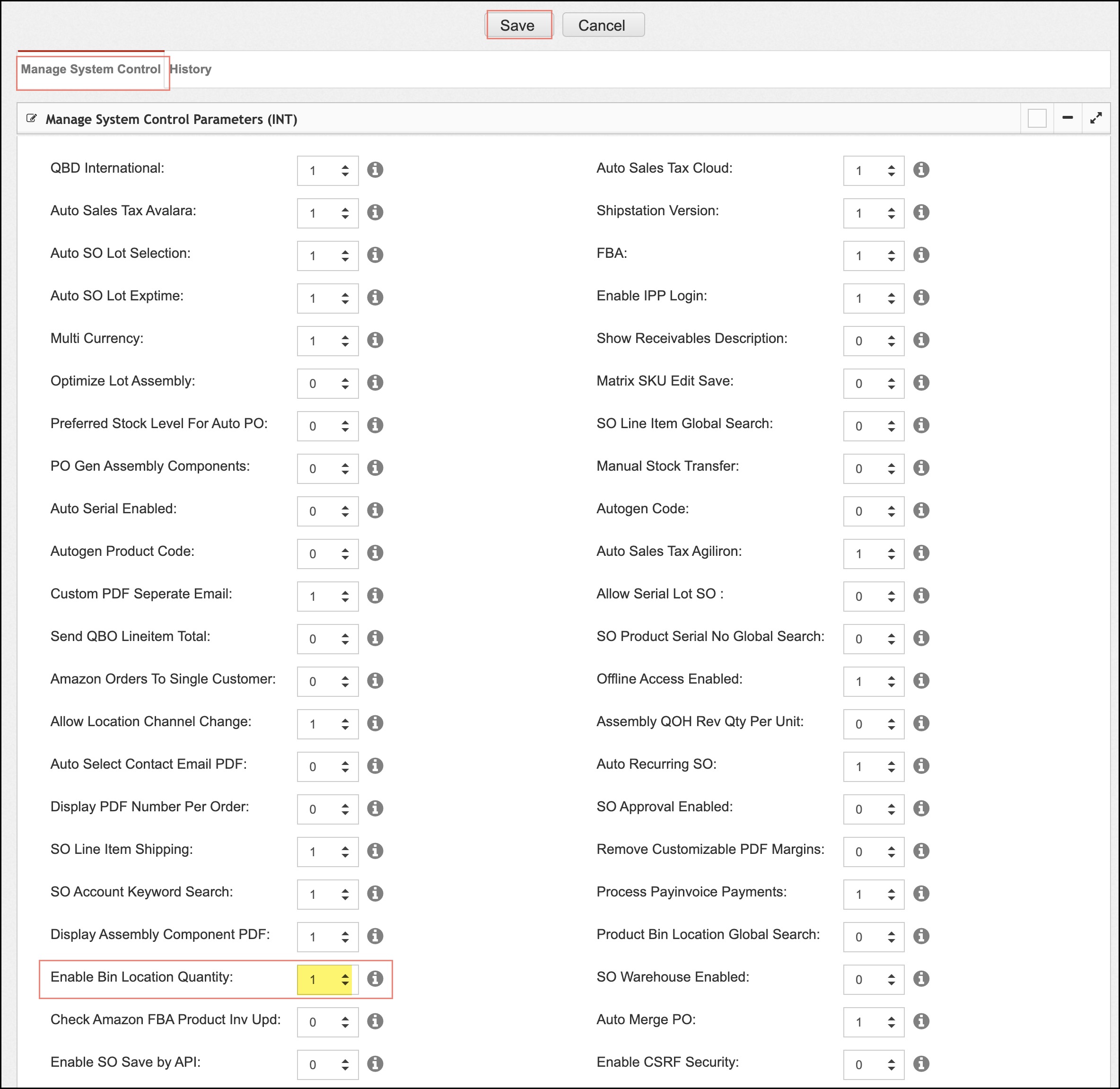Click info icon for Auto Merge PO
This screenshot has height=1089, width=1120.
pos(921,1021)
